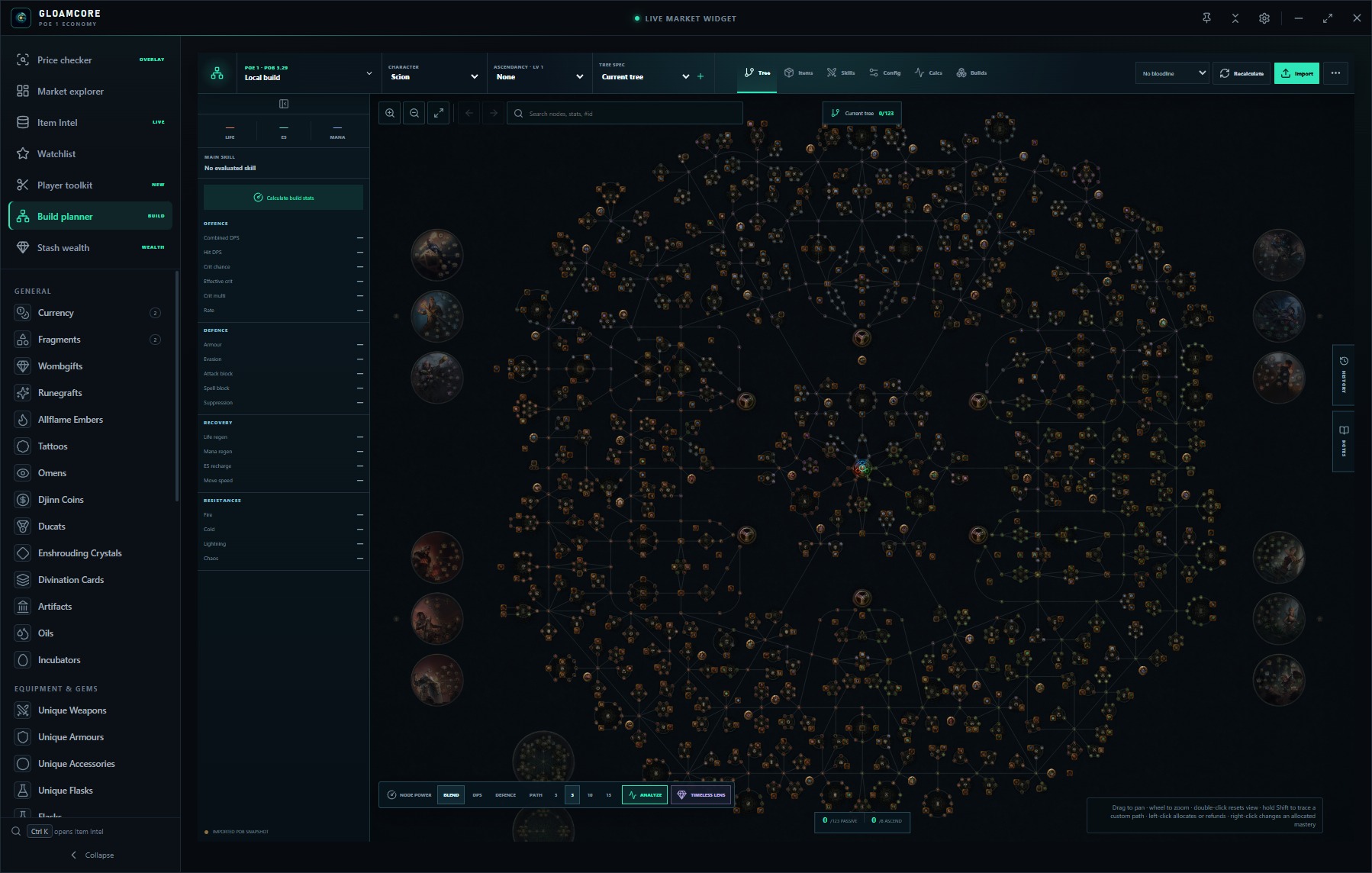The width and height of the screenshot is (1372, 873).
Task: Browse Omens category
Action: (x=89, y=473)
